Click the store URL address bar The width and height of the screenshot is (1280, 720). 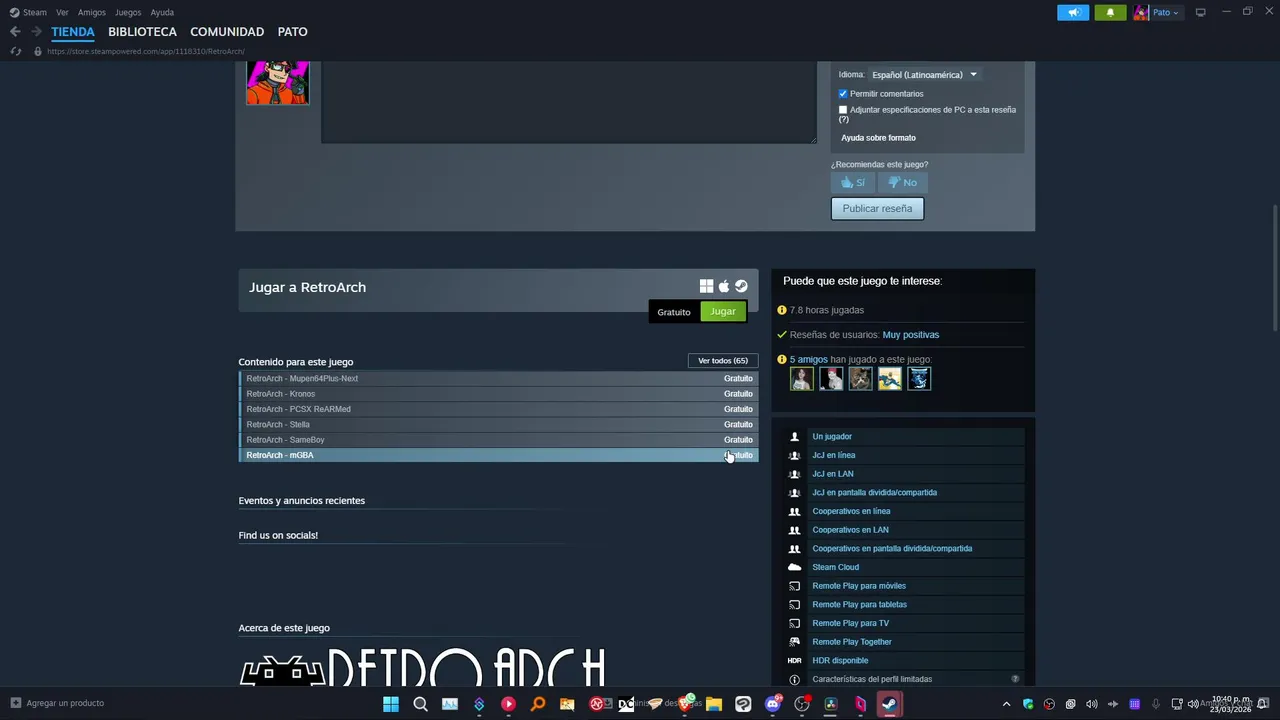[145, 51]
